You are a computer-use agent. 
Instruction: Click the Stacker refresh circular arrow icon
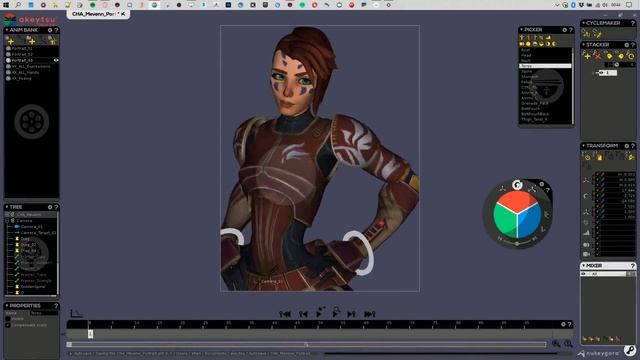pos(631,56)
